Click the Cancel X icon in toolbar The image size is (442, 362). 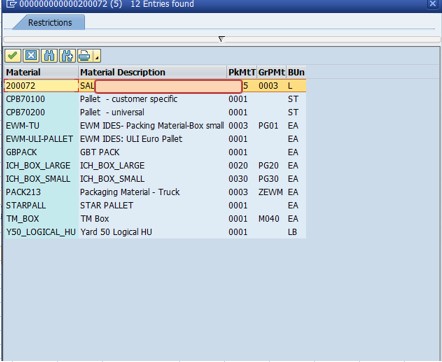[31, 56]
